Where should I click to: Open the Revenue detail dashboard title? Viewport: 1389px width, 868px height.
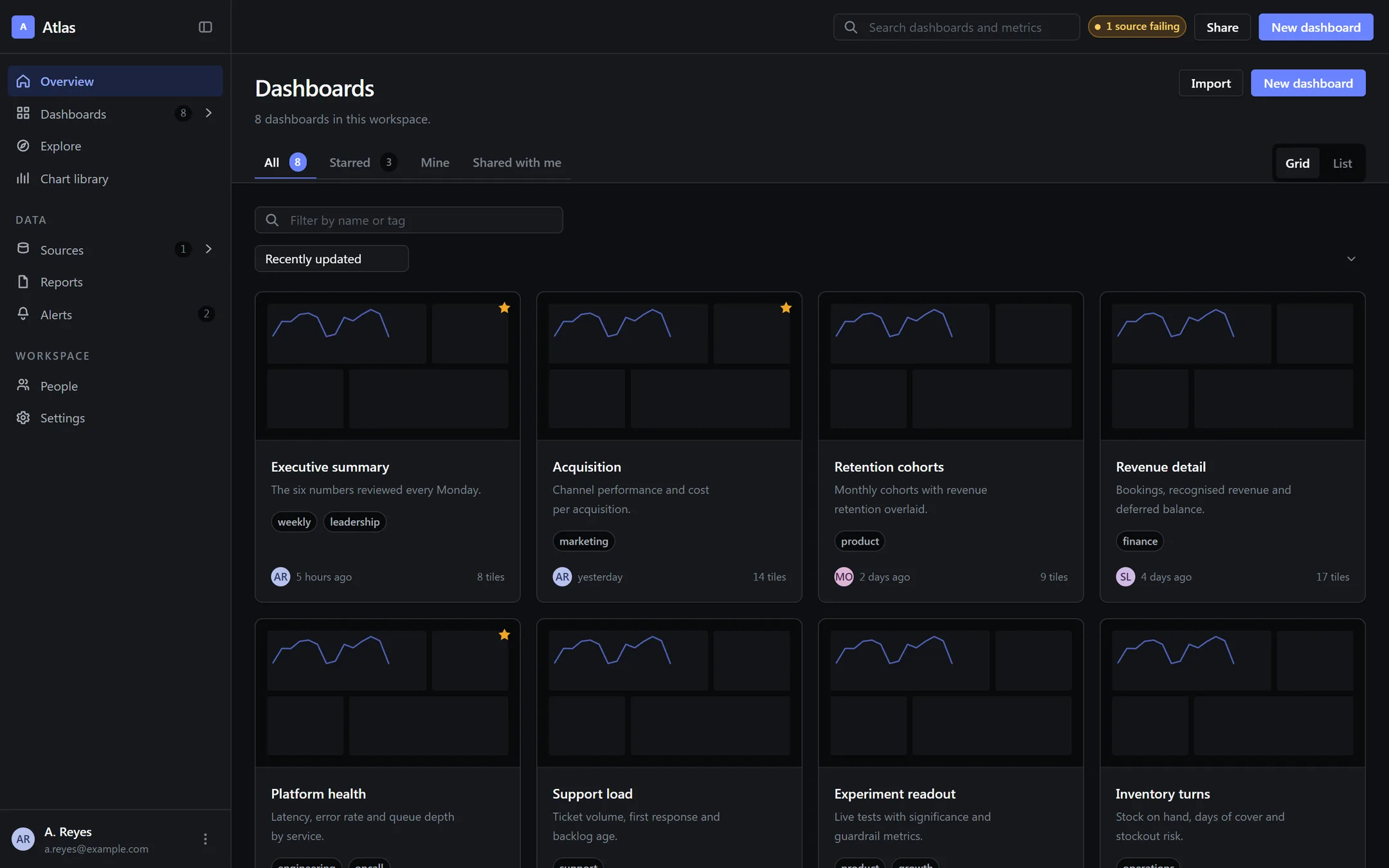pyautogui.click(x=1161, y=467)
